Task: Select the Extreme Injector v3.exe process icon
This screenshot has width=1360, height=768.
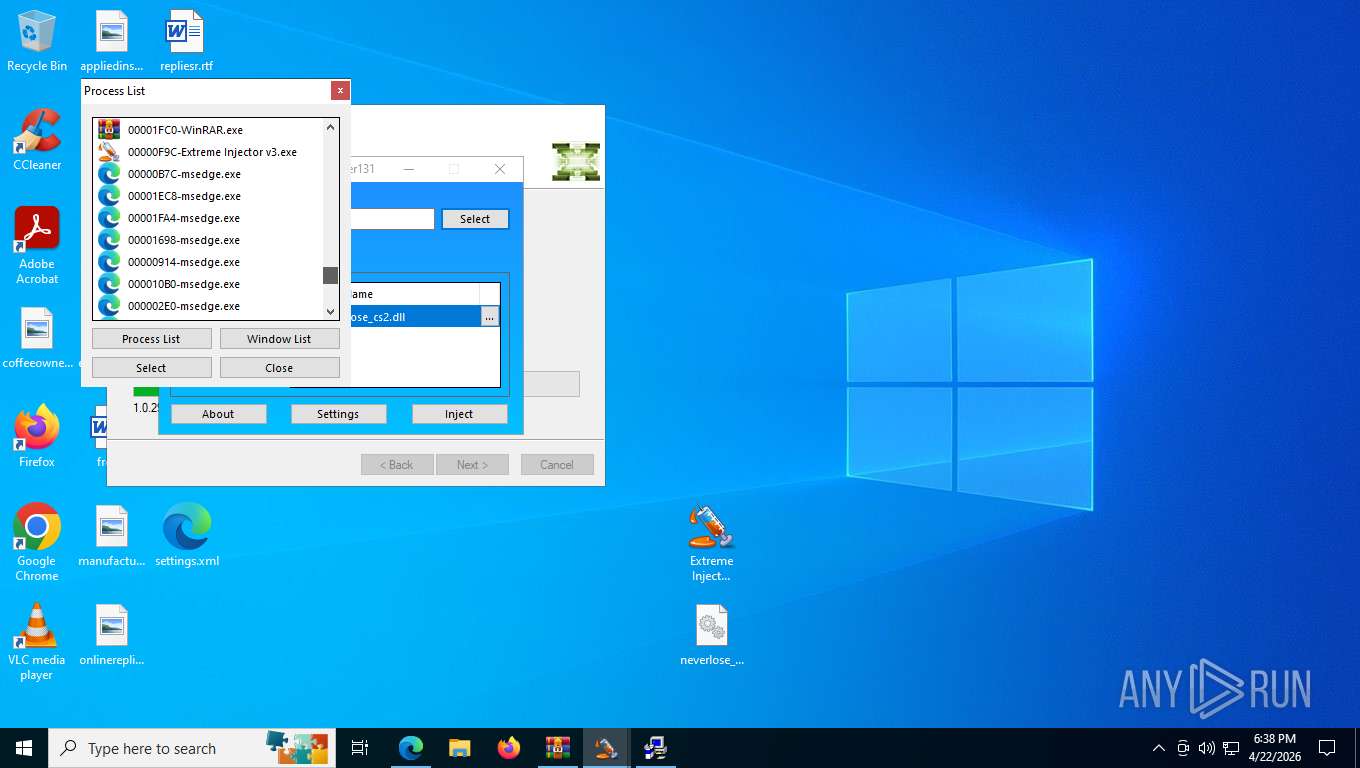Action: 109,152
